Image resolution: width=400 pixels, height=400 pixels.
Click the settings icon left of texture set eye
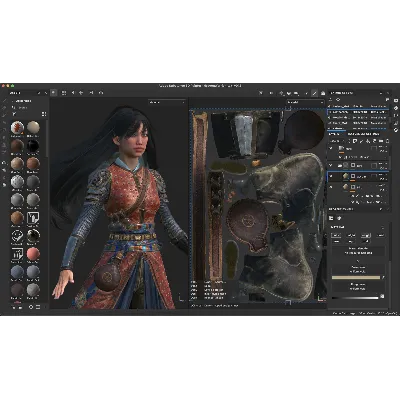click(x=331, y=100)
